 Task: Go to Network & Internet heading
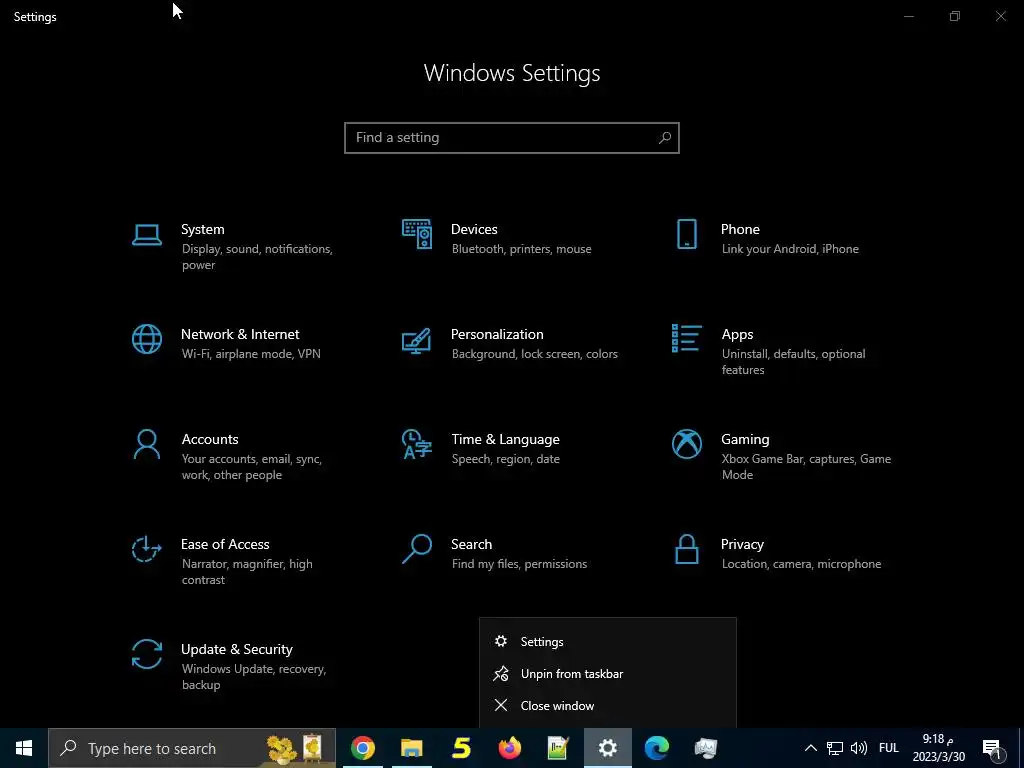240,334
